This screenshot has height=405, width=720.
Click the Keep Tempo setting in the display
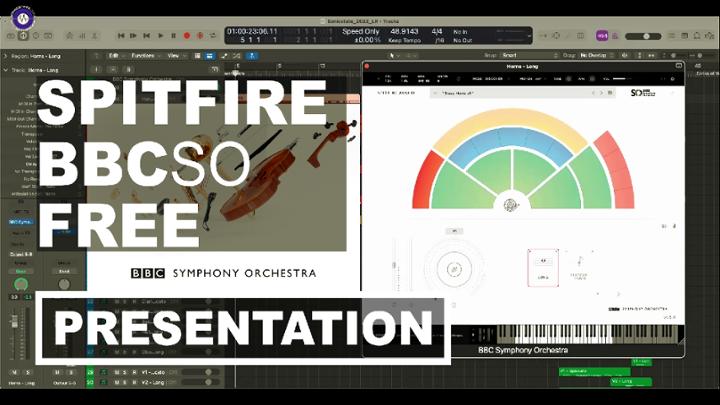click(405, 40)
